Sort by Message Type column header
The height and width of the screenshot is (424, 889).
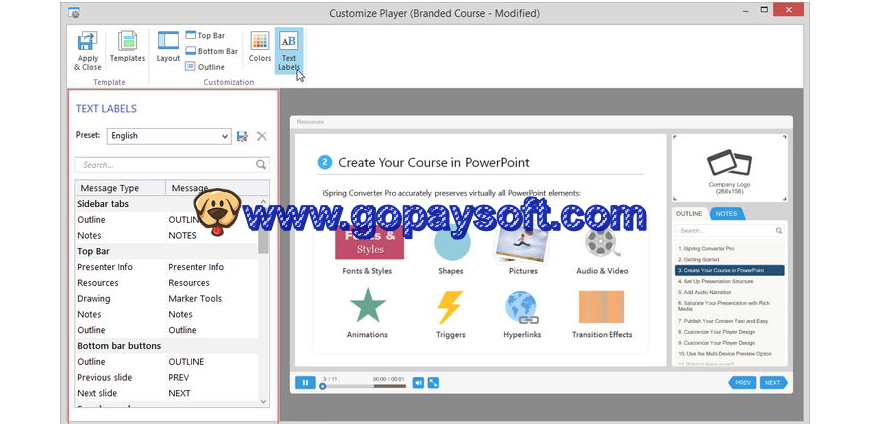click(120, 188)
